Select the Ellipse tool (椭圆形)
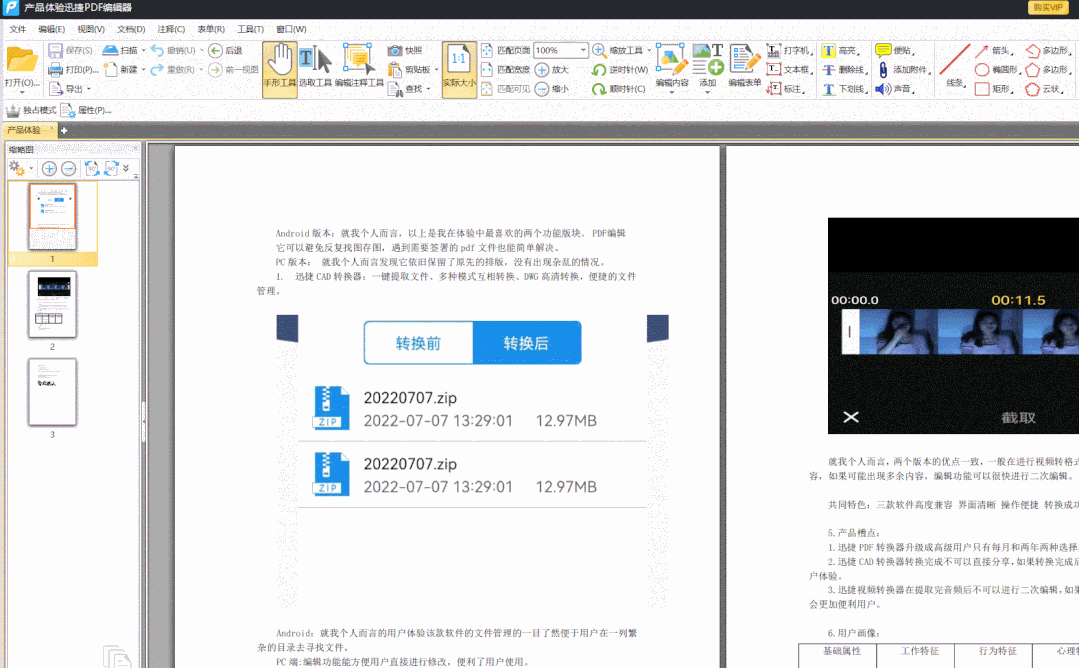This screenshot has height=668, width=1079. [x=997, y=69]
